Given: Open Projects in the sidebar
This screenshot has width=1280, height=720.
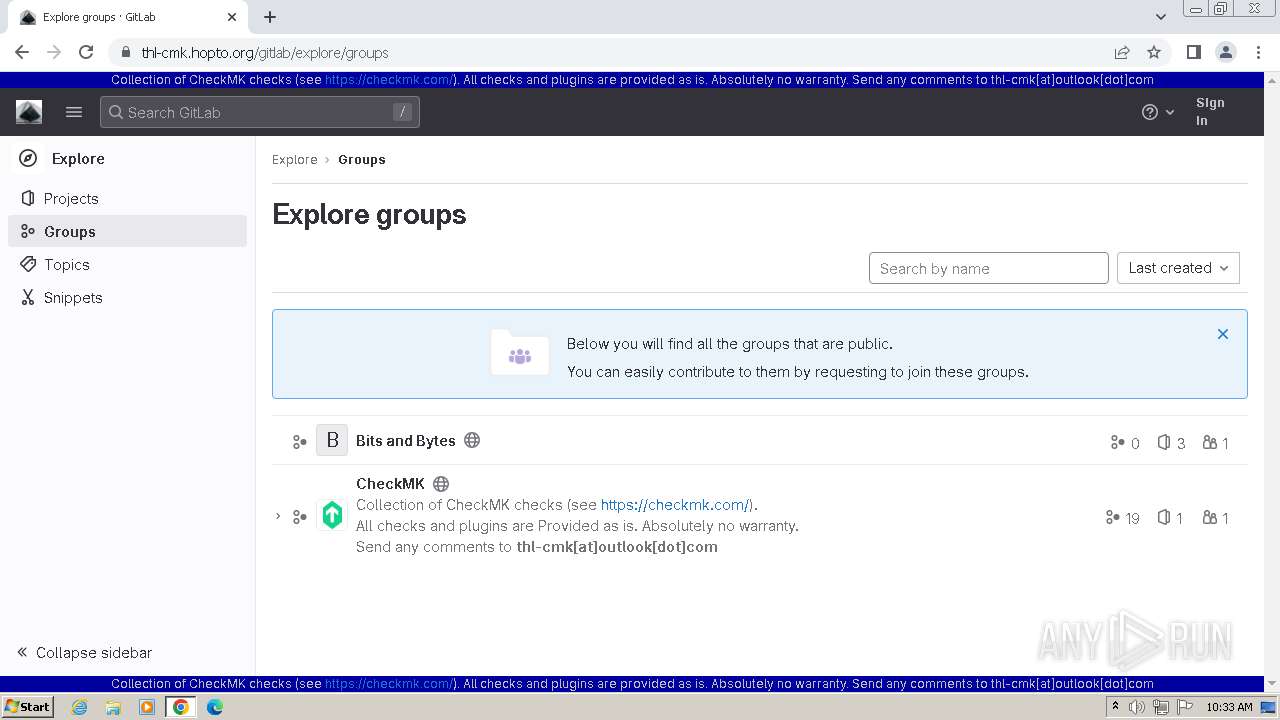Looking at the screenshot, I should 127,198.
